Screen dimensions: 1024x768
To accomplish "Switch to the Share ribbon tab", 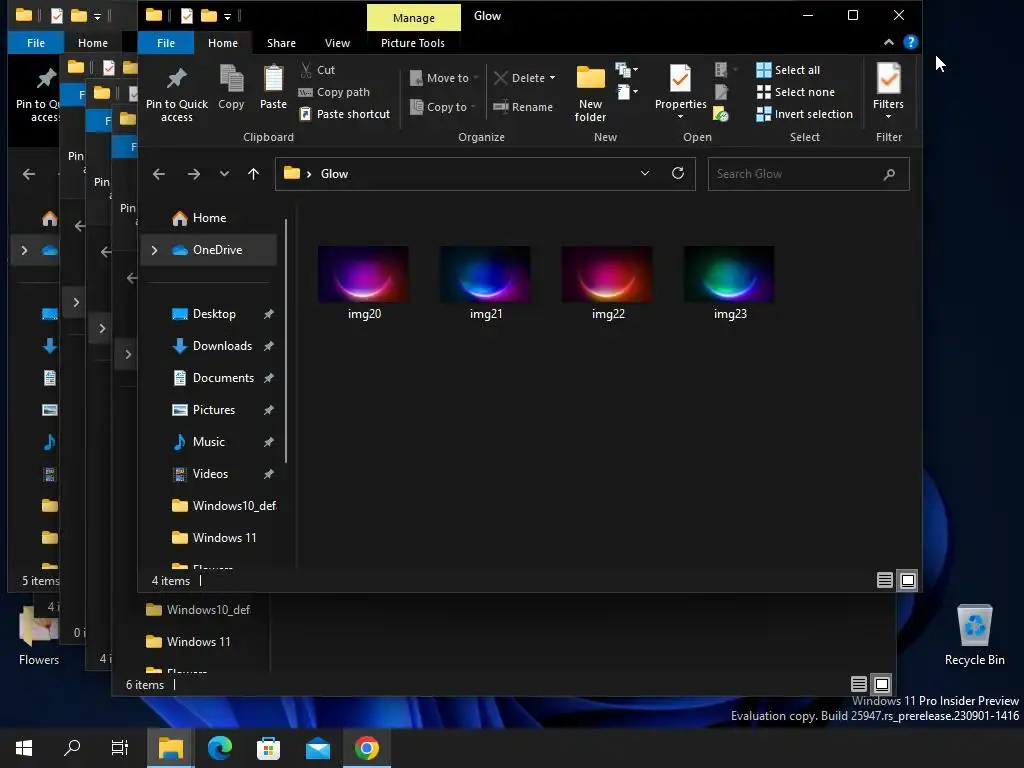I will (281, 42).
